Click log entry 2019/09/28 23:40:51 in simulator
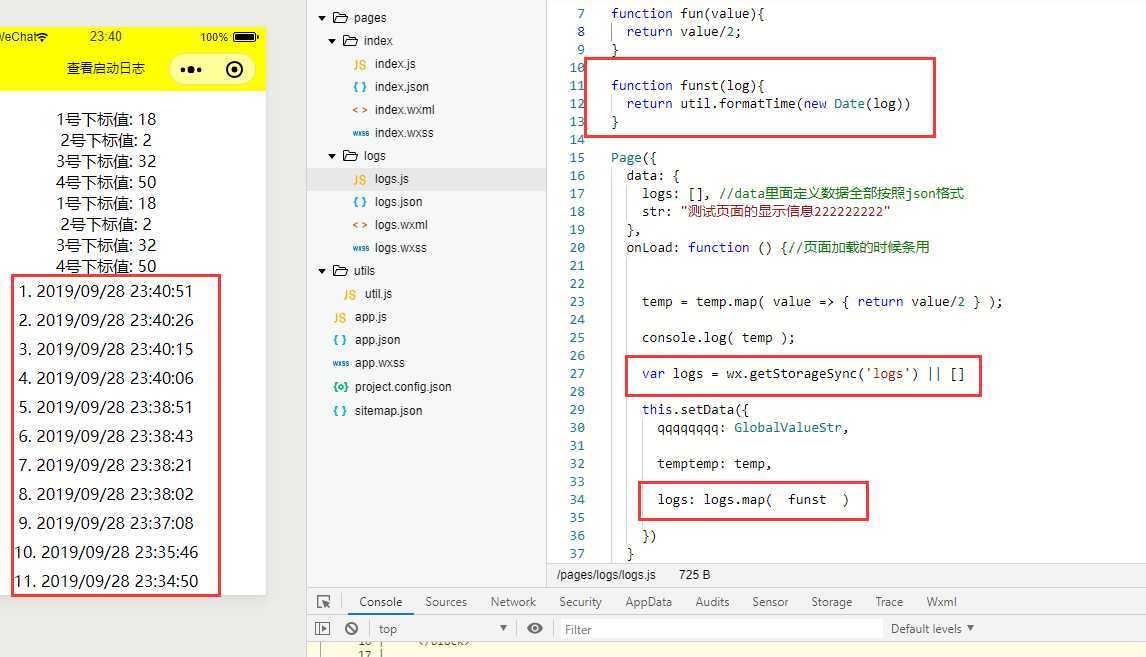 pos(105,291)
